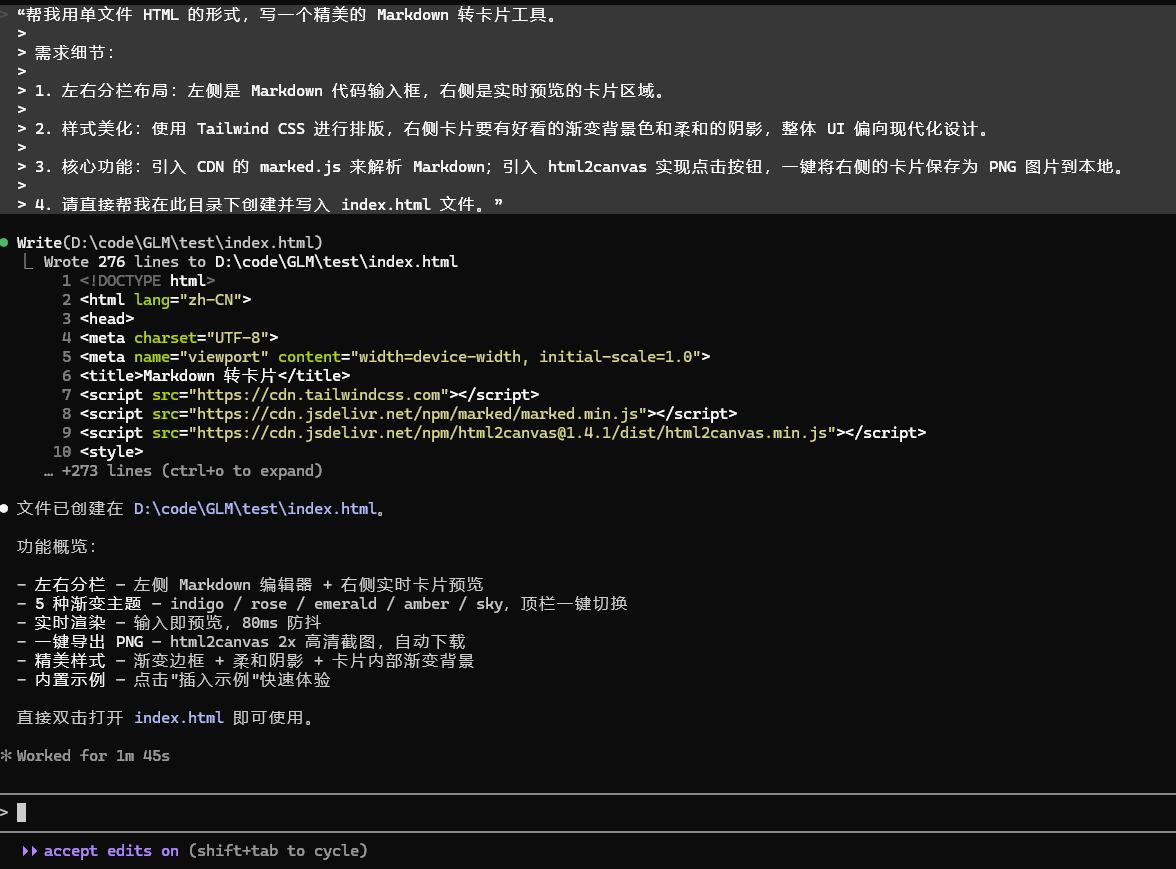Click the asterisk icon beside "Worked for 1m 45s"
Screen dimensions: 1176x869
coord(6,756)
